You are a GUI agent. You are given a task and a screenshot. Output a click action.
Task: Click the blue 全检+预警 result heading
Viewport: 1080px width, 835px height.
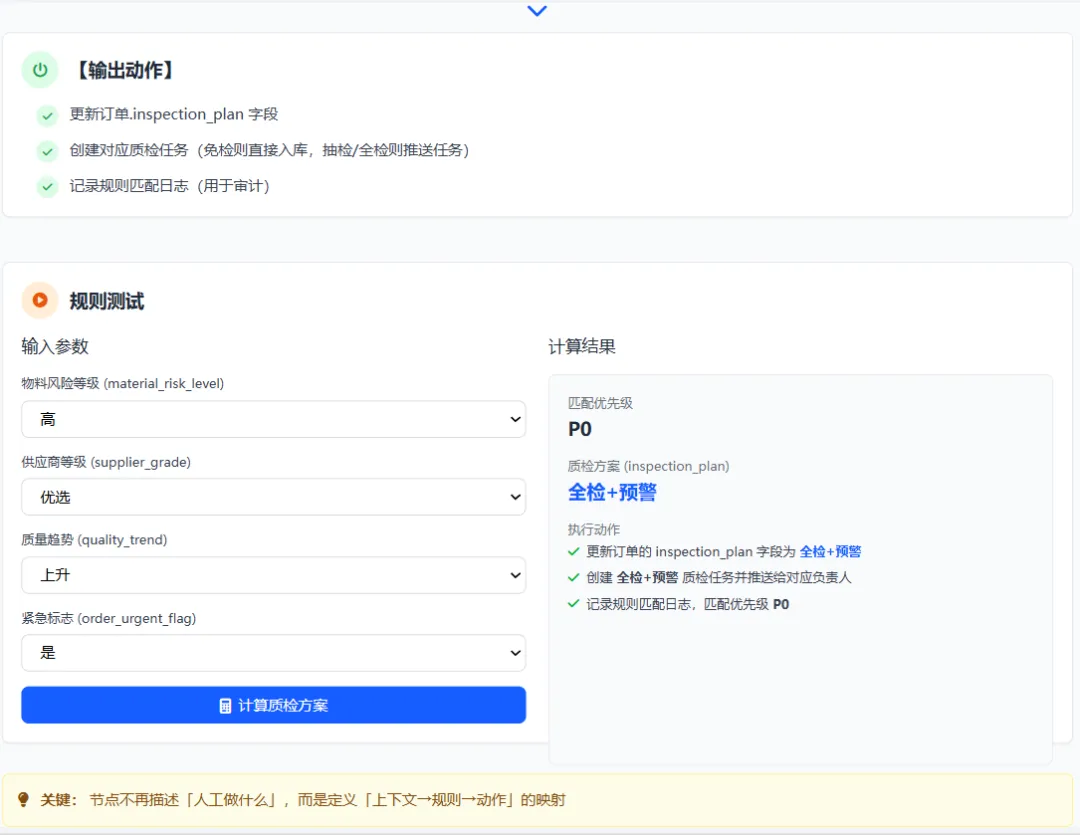[612, 493]
